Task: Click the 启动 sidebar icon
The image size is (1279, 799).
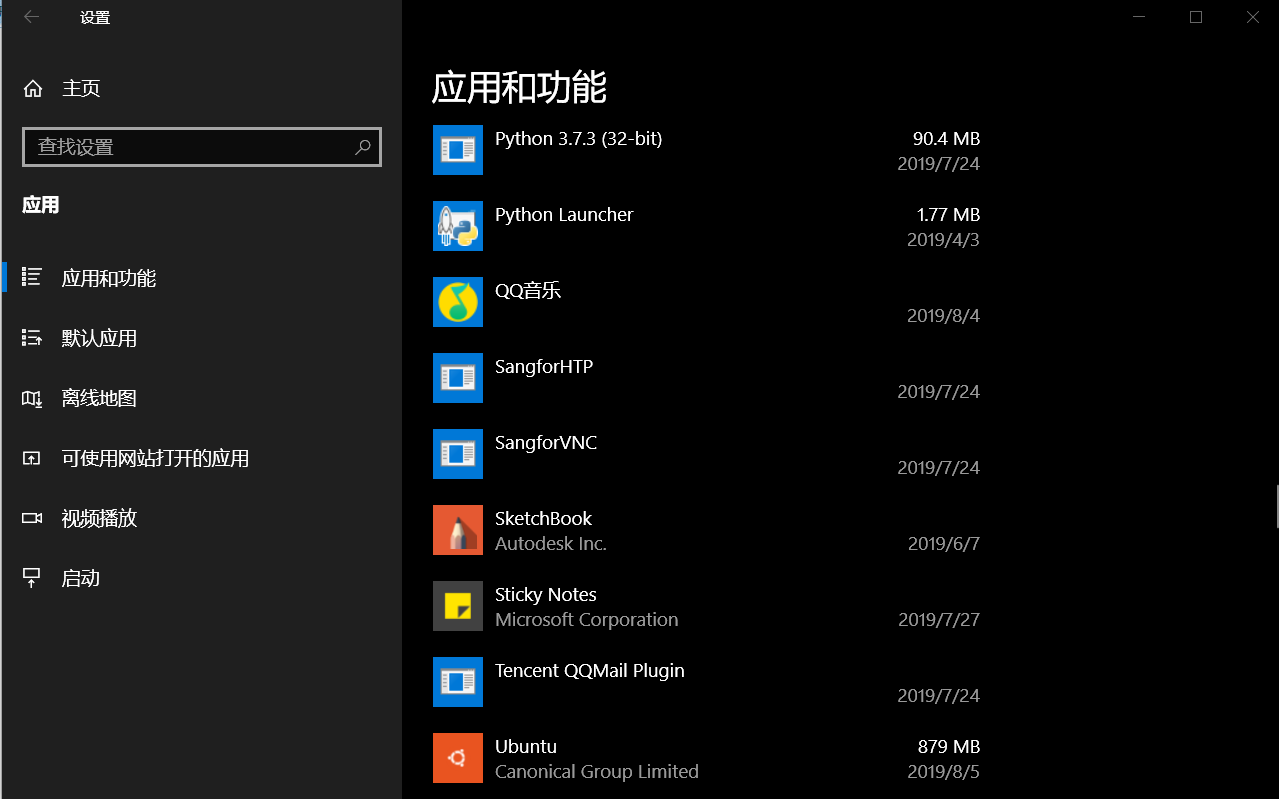Action: point(32,578)
